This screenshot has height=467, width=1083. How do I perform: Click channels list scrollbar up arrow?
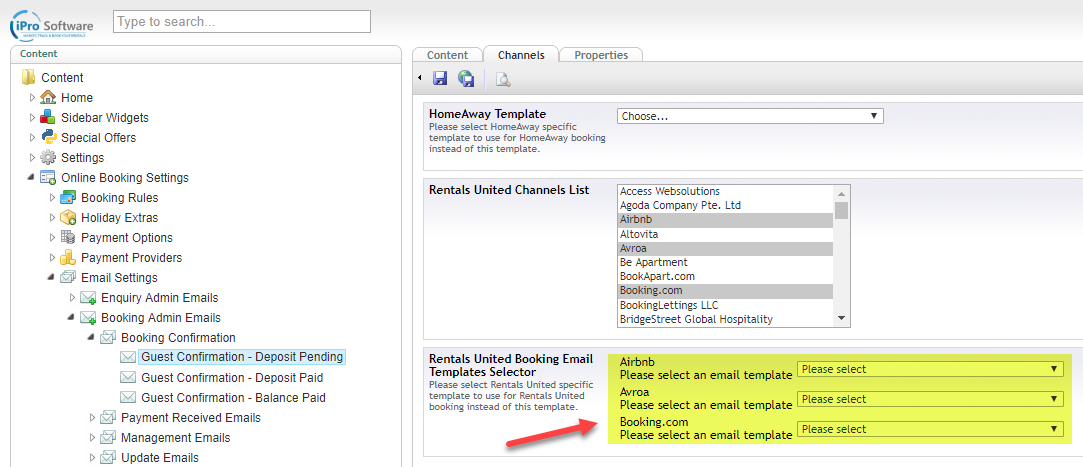[842, 192]
